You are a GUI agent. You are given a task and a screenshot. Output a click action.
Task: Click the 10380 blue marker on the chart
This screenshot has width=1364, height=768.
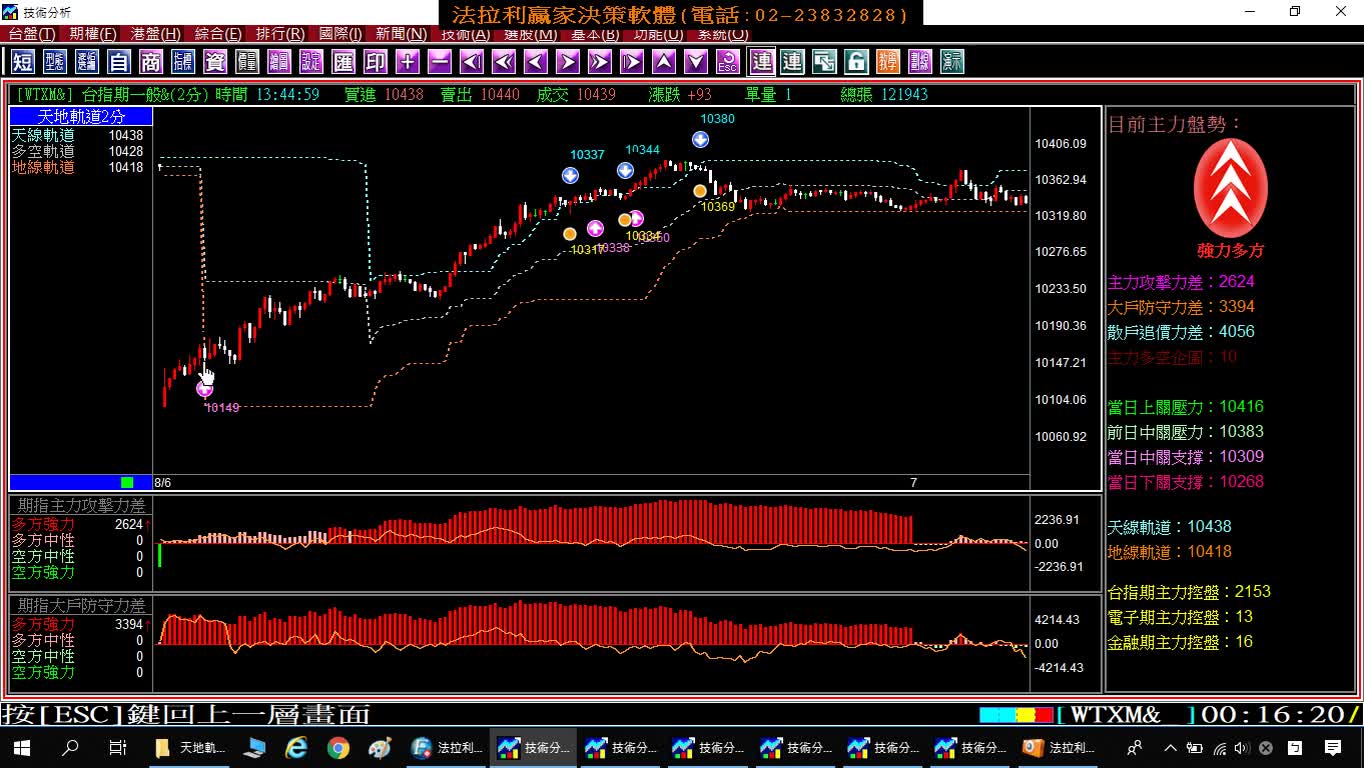pyautogui.click(x=700, y=139)
